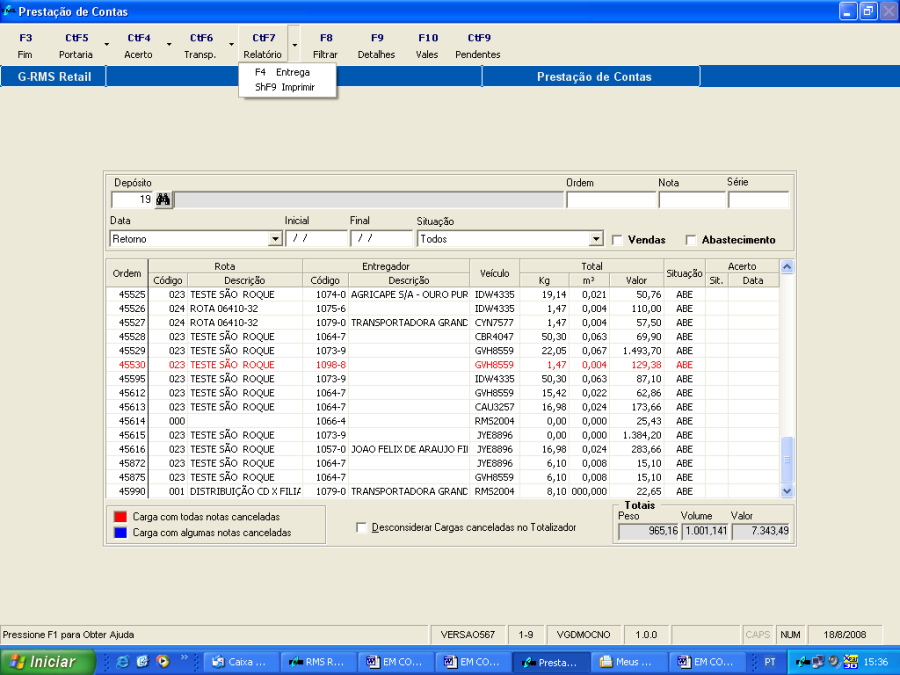Viewport: 900px width, 675px height.
Task: Click the Nota input field
Action: click(692, 200)
